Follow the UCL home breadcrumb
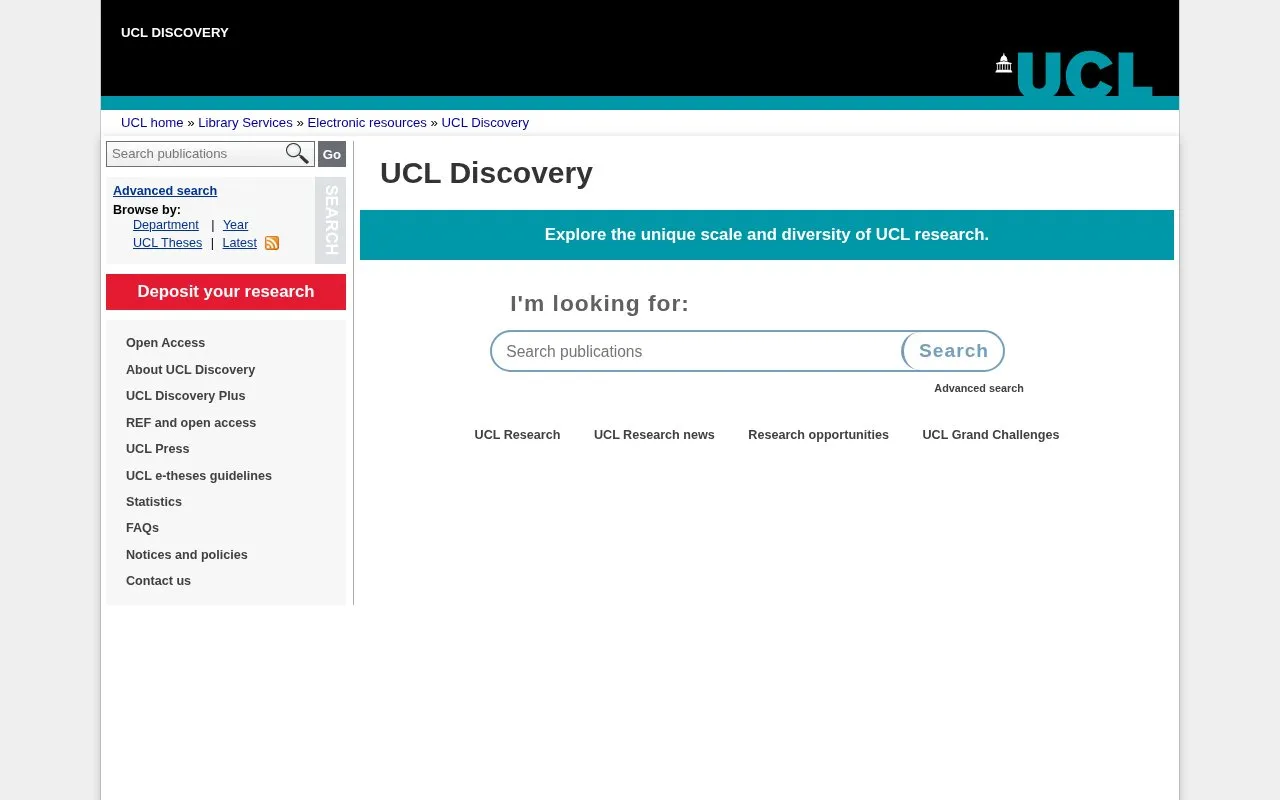 click(152, 123)
